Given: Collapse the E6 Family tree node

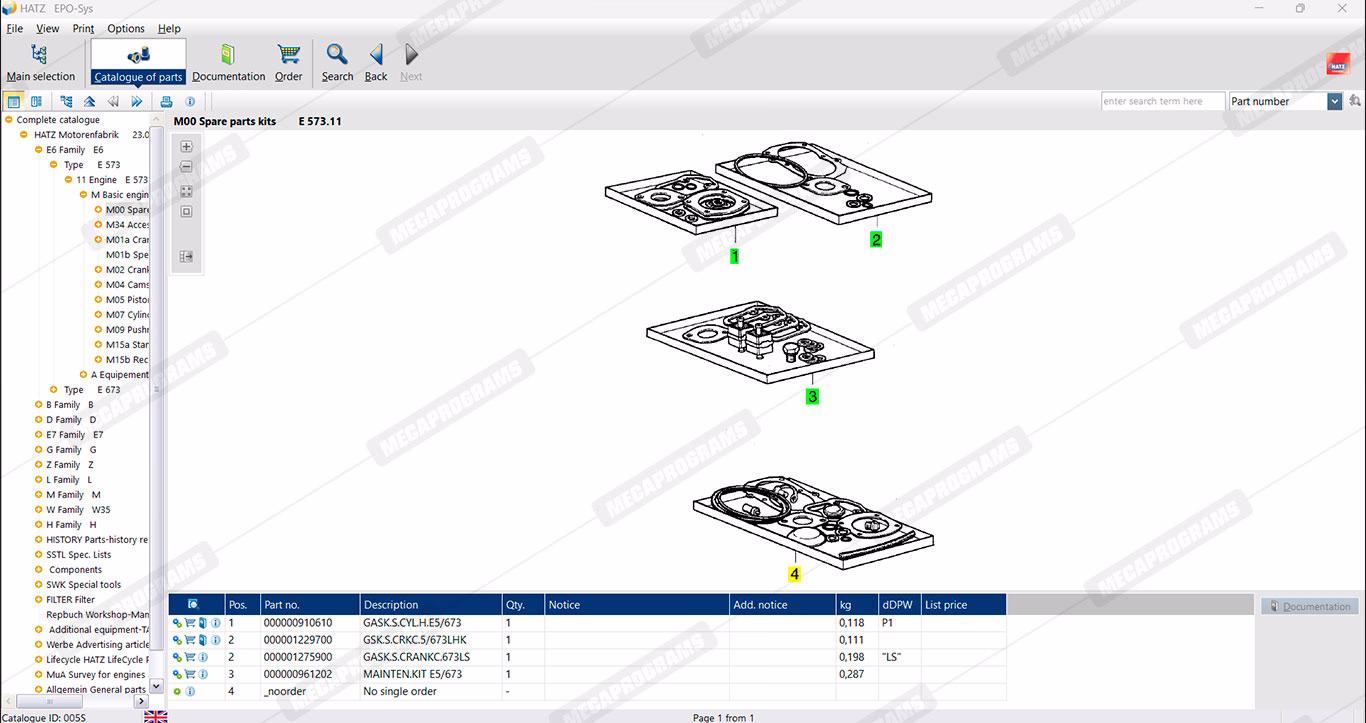Looking at the screenshot, I should (x=39, y=150).
